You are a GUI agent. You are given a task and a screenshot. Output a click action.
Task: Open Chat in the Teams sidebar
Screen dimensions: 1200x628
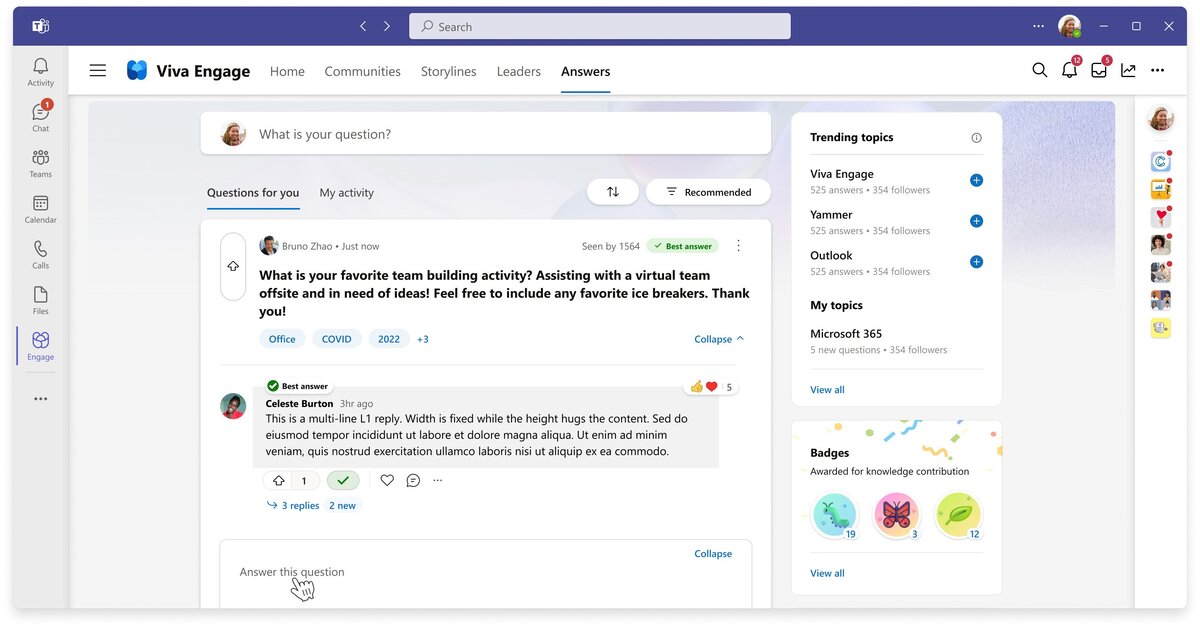(40, 117)
